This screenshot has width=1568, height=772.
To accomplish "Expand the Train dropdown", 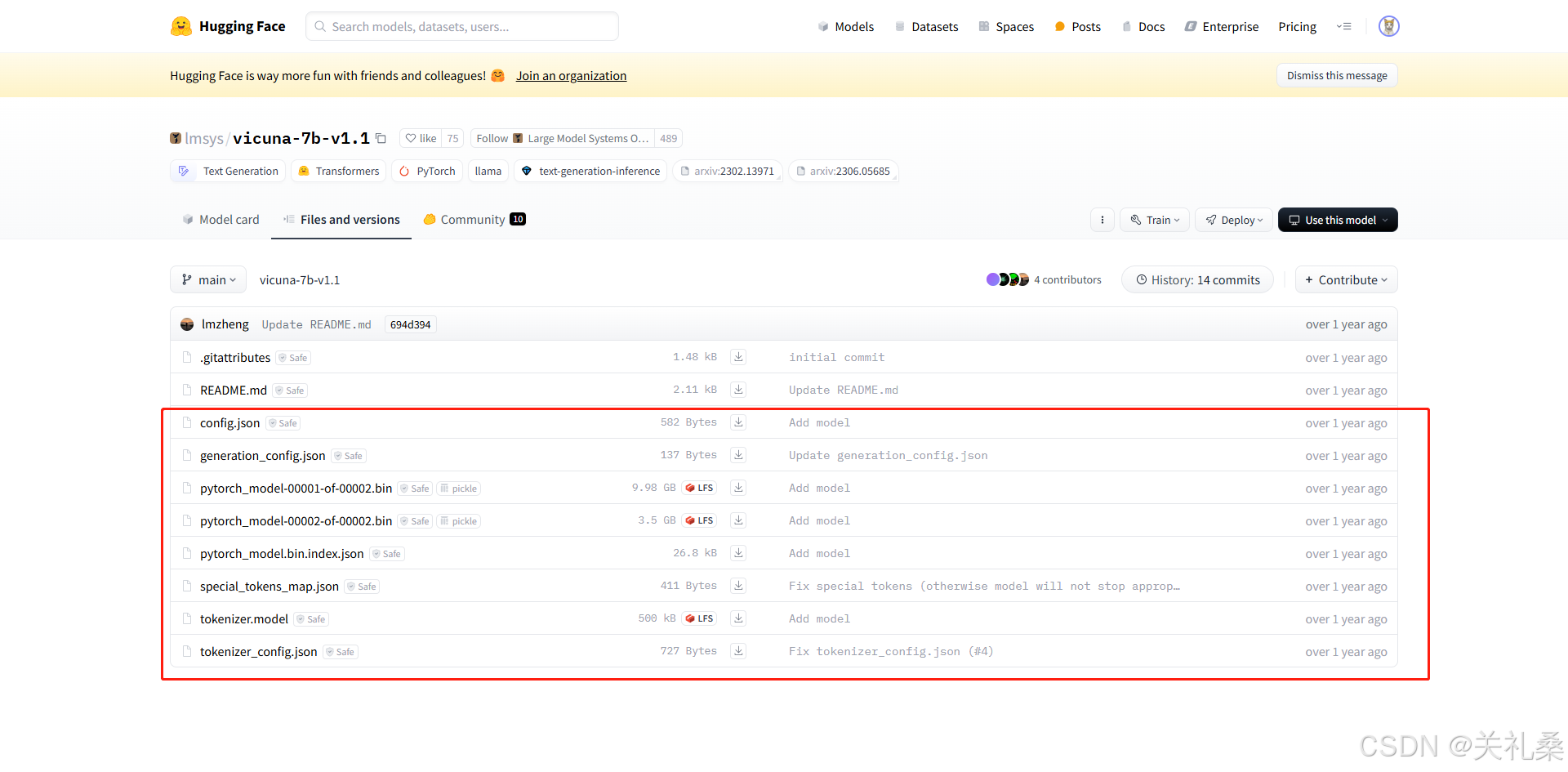I will click(x=1155, y=220).
